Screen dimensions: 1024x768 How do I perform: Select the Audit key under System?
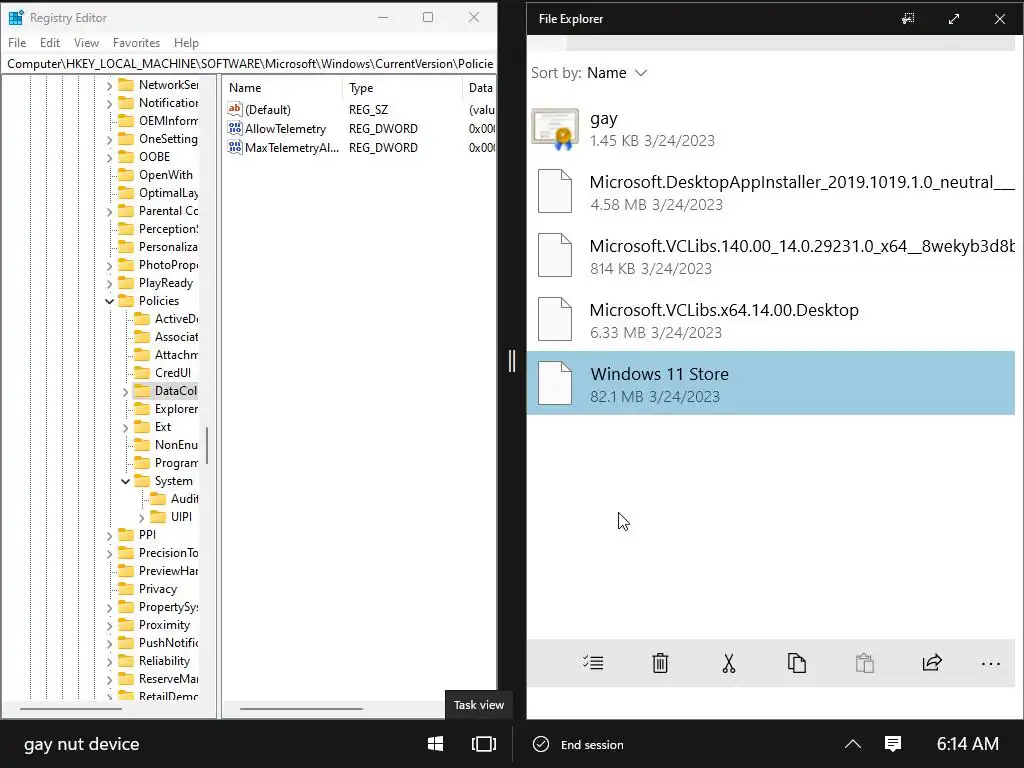tap(184, 499)
